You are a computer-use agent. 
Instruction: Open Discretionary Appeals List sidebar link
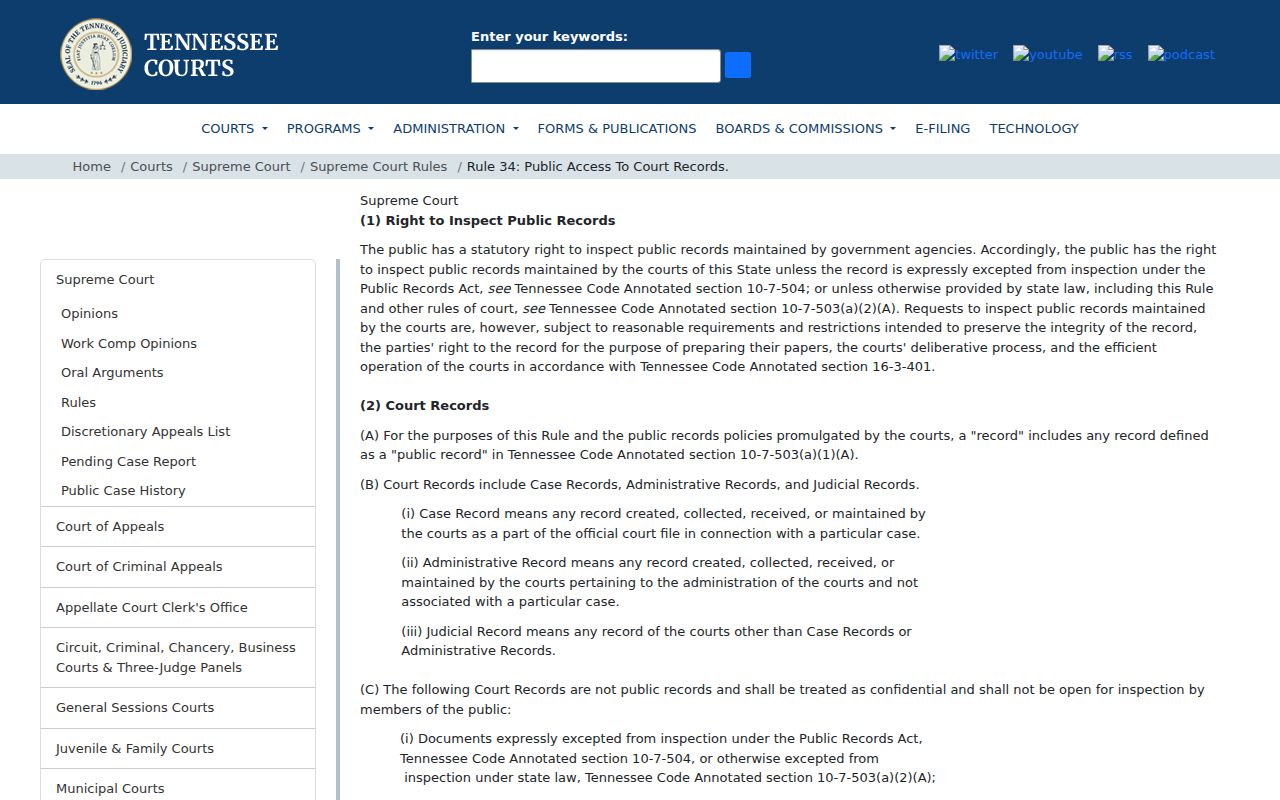tap(145, 432)
